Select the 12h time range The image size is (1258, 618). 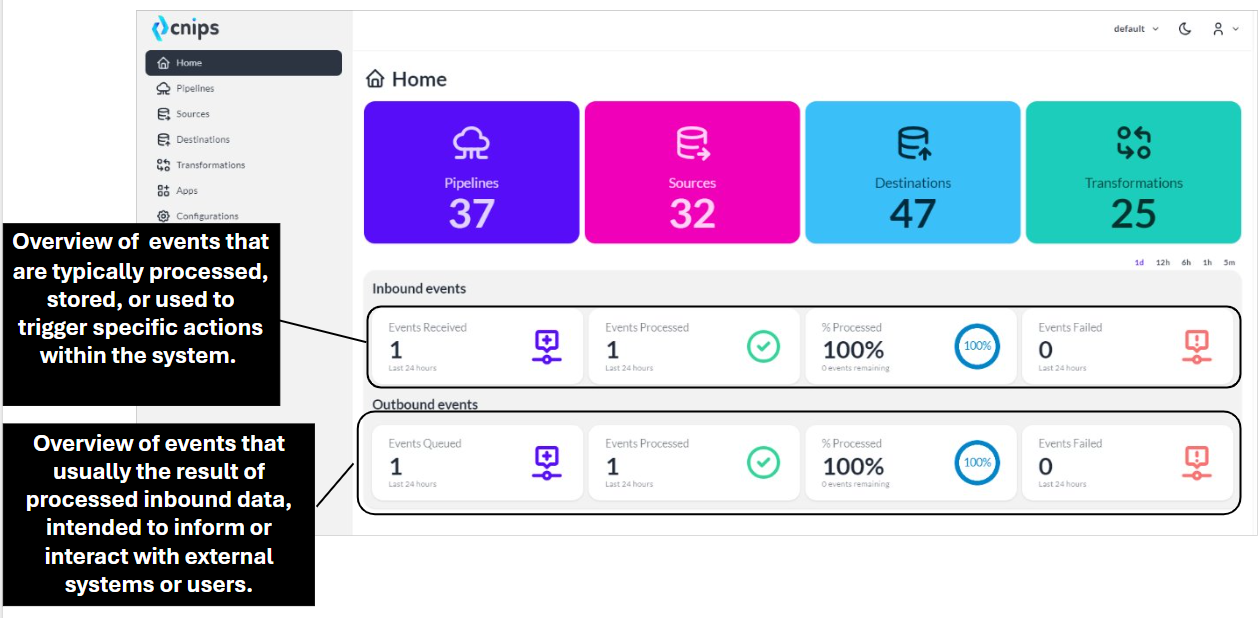(1163, 262)
